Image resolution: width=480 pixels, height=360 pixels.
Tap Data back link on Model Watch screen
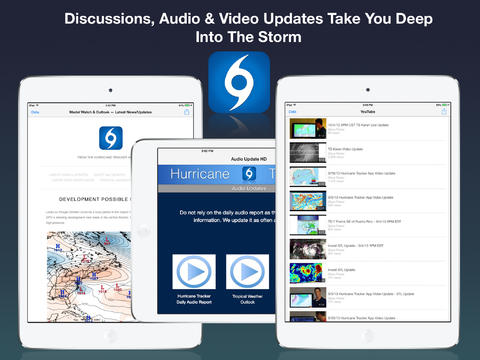35,112
